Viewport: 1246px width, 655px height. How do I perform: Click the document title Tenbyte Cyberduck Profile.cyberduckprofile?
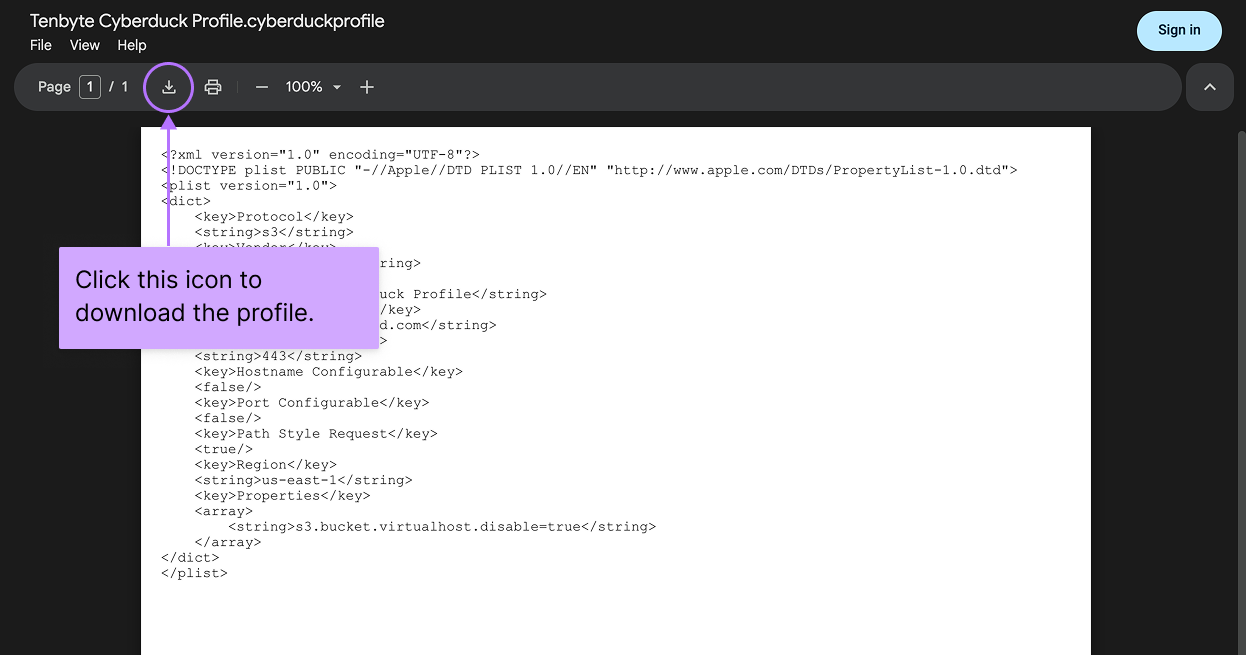pos(207,21)
